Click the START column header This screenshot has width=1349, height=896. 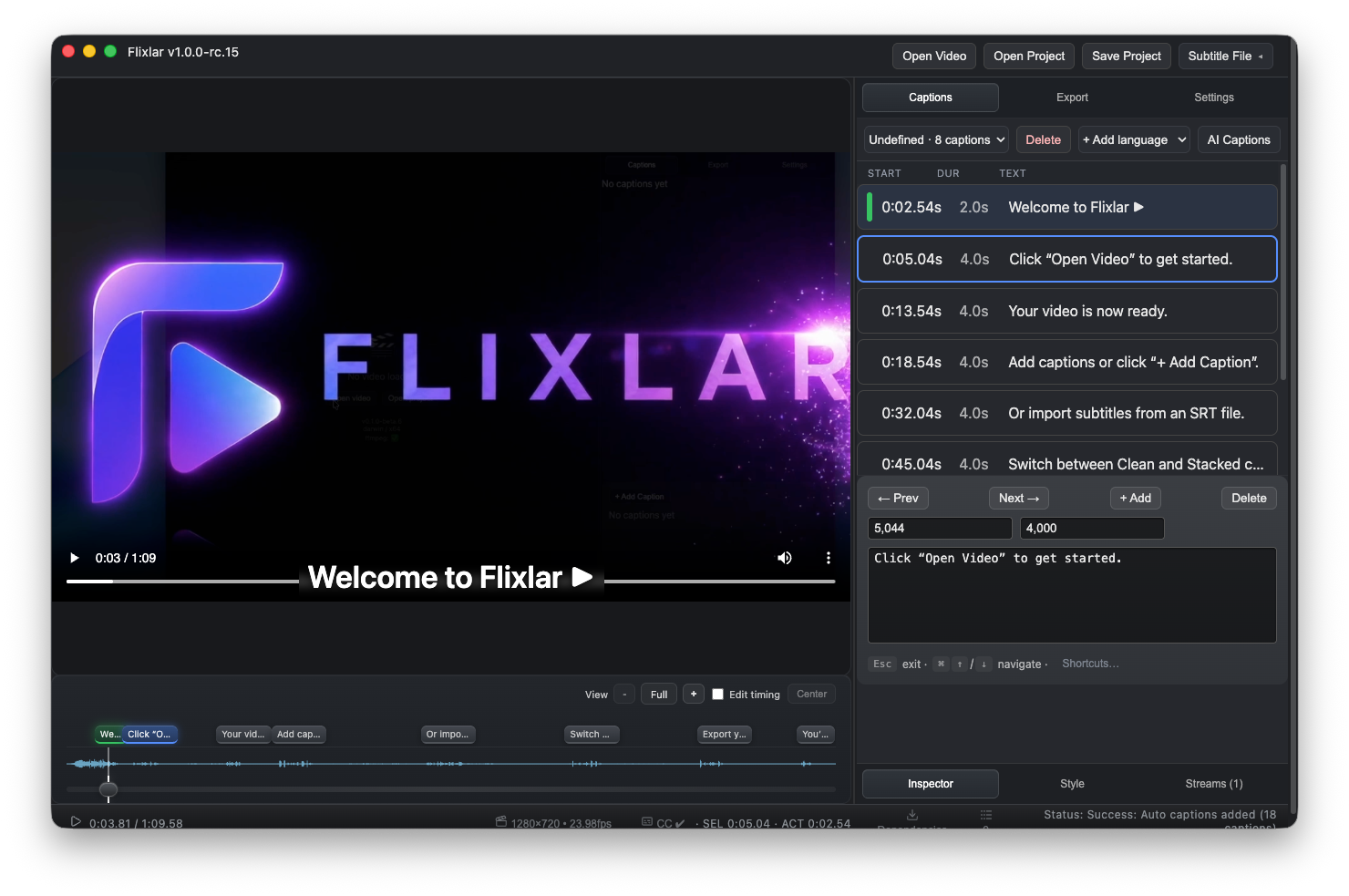point(884,173)
